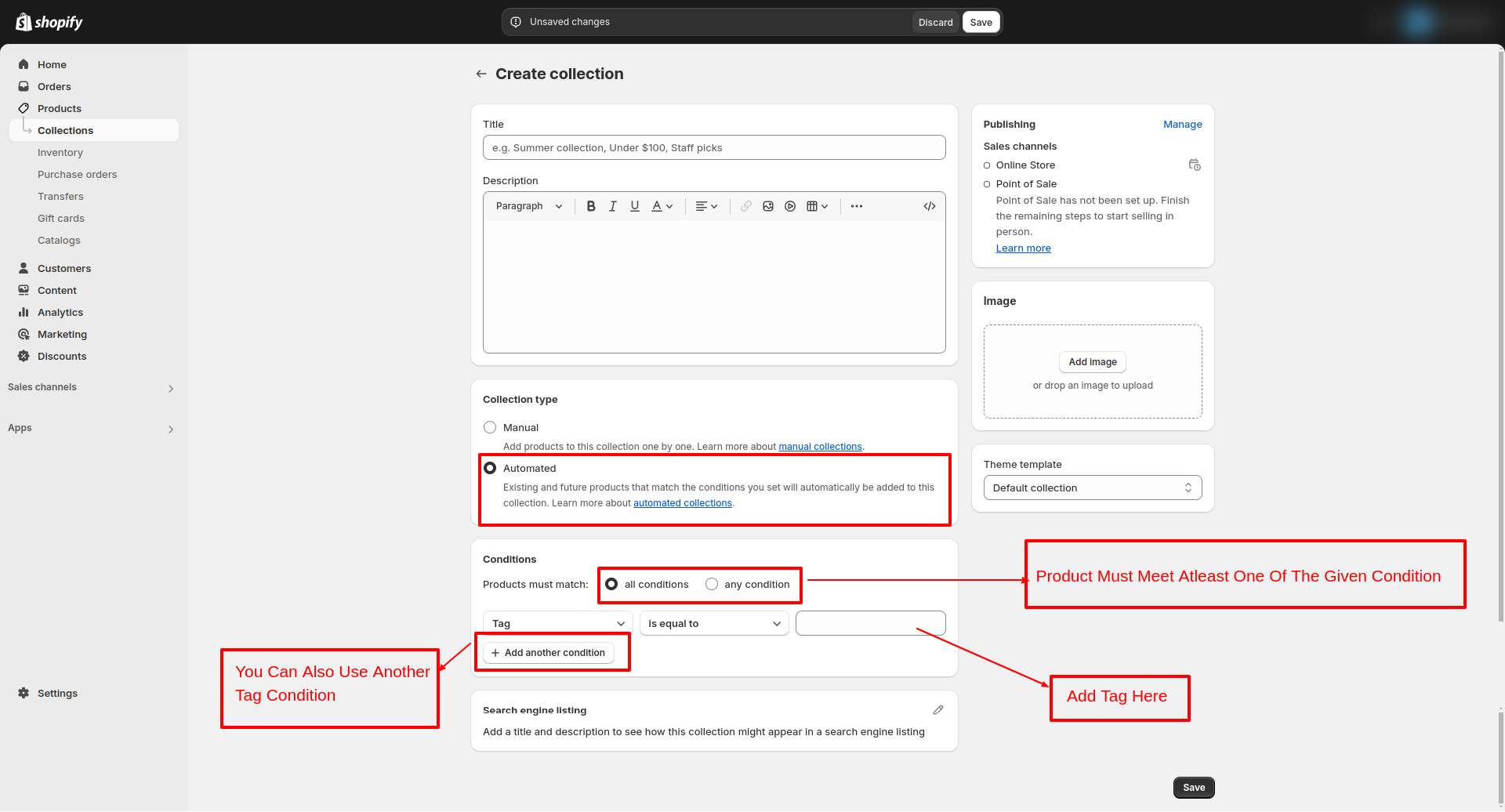Open text color picker in editor
The height and width of the screenshot is (812, 1505).
pyautogui.click(x=662, y=206)
